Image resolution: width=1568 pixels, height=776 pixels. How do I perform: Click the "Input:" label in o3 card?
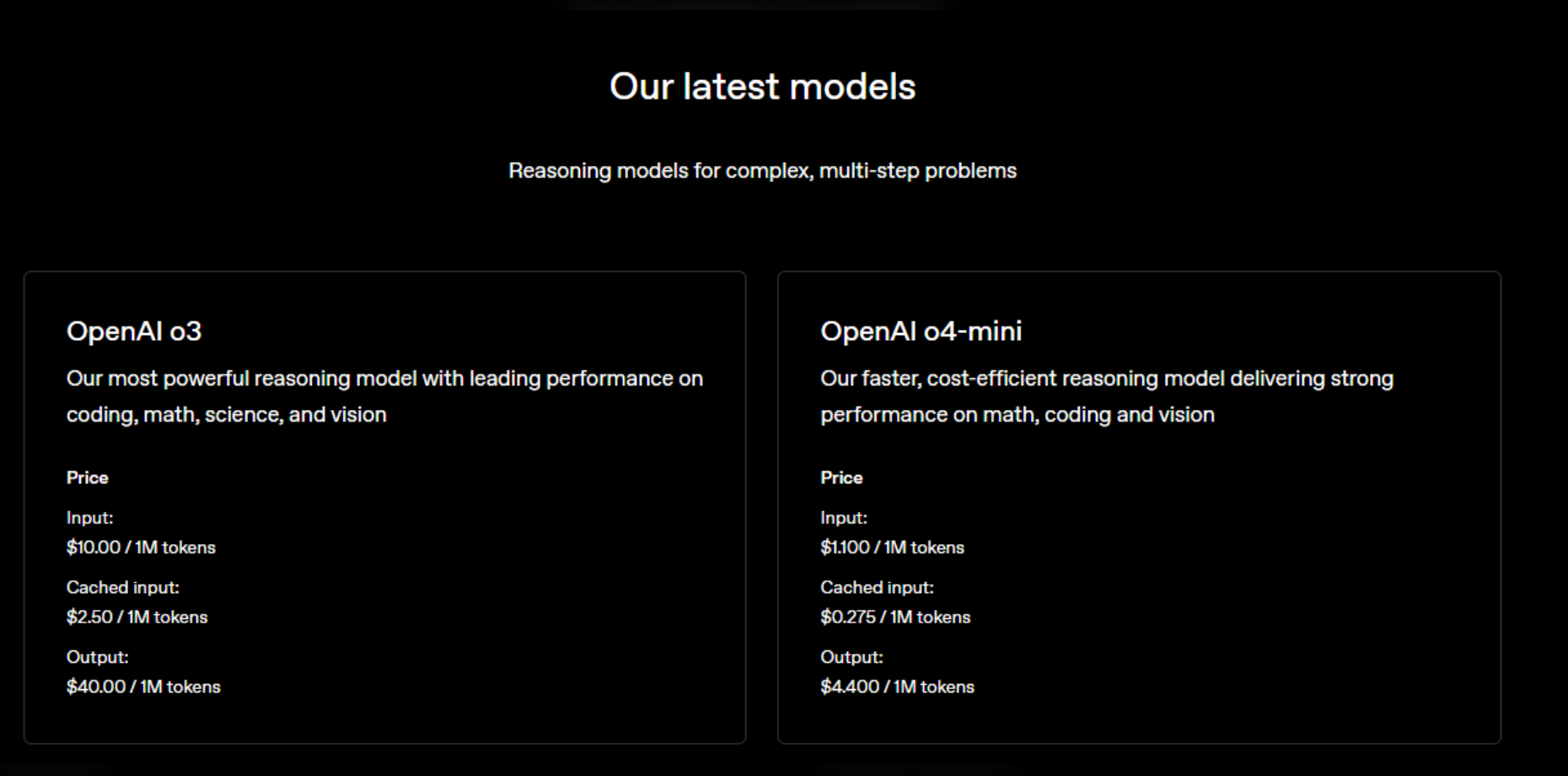click(89, 518)
